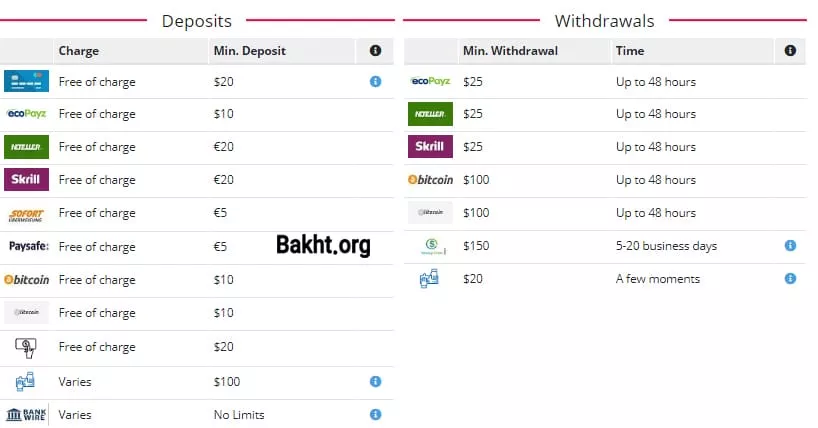
Task: Click the Neteller withdrawal logo
Action: point(431,114)
